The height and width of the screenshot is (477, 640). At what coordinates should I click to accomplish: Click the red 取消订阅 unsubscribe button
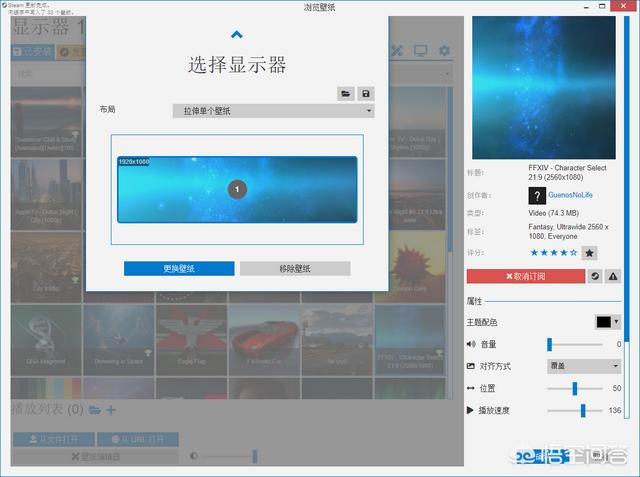(526, 276)
